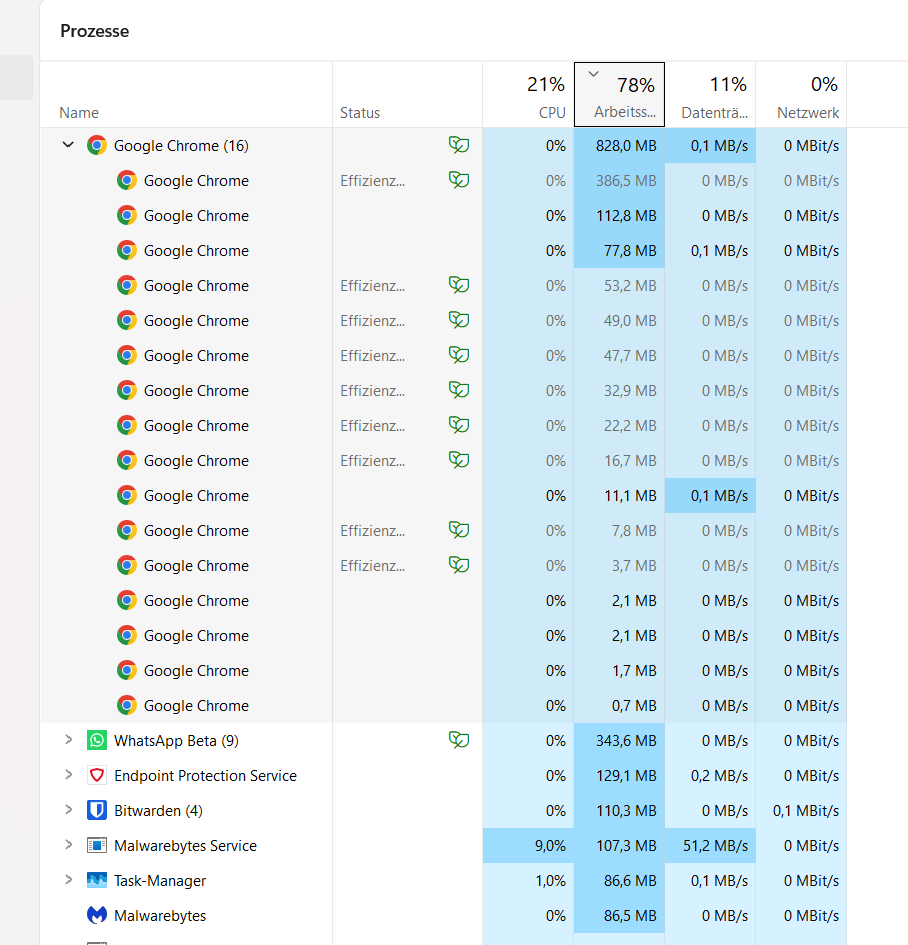Click efficiency leaf icon on 47,7 MB Chrome row
Screen dimensions: 908x945
coord(459,354)
